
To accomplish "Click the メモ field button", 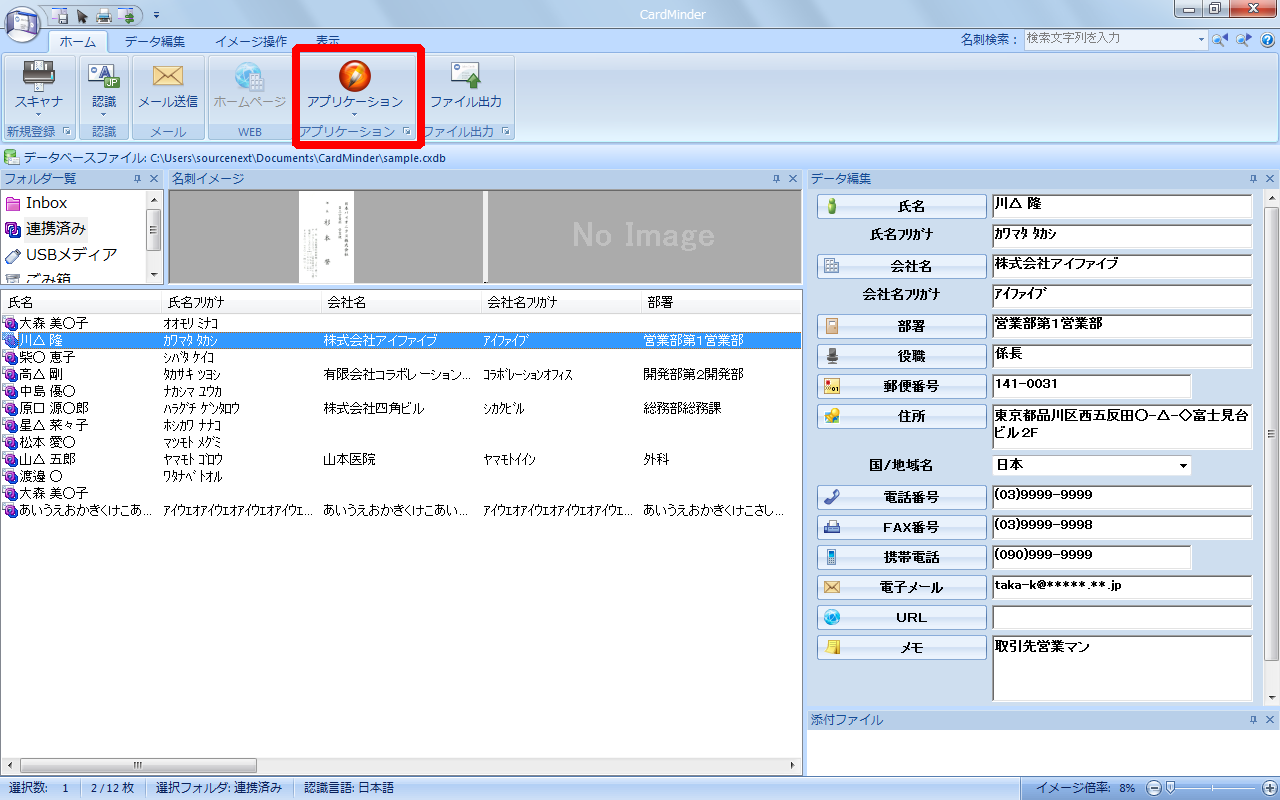I will pos(902,647).
